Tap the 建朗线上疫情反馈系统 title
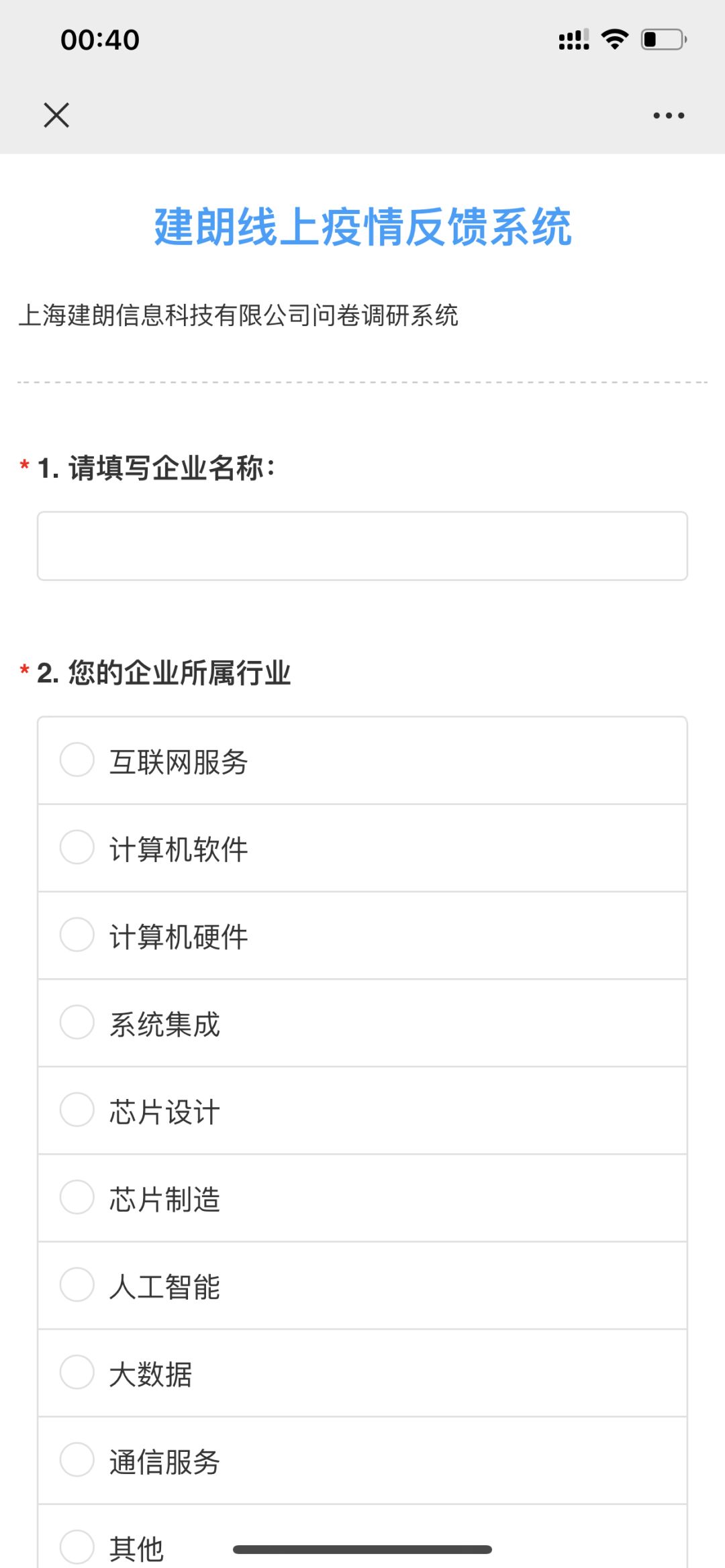Screen dimensions: 725x1568 pos(362,227)
